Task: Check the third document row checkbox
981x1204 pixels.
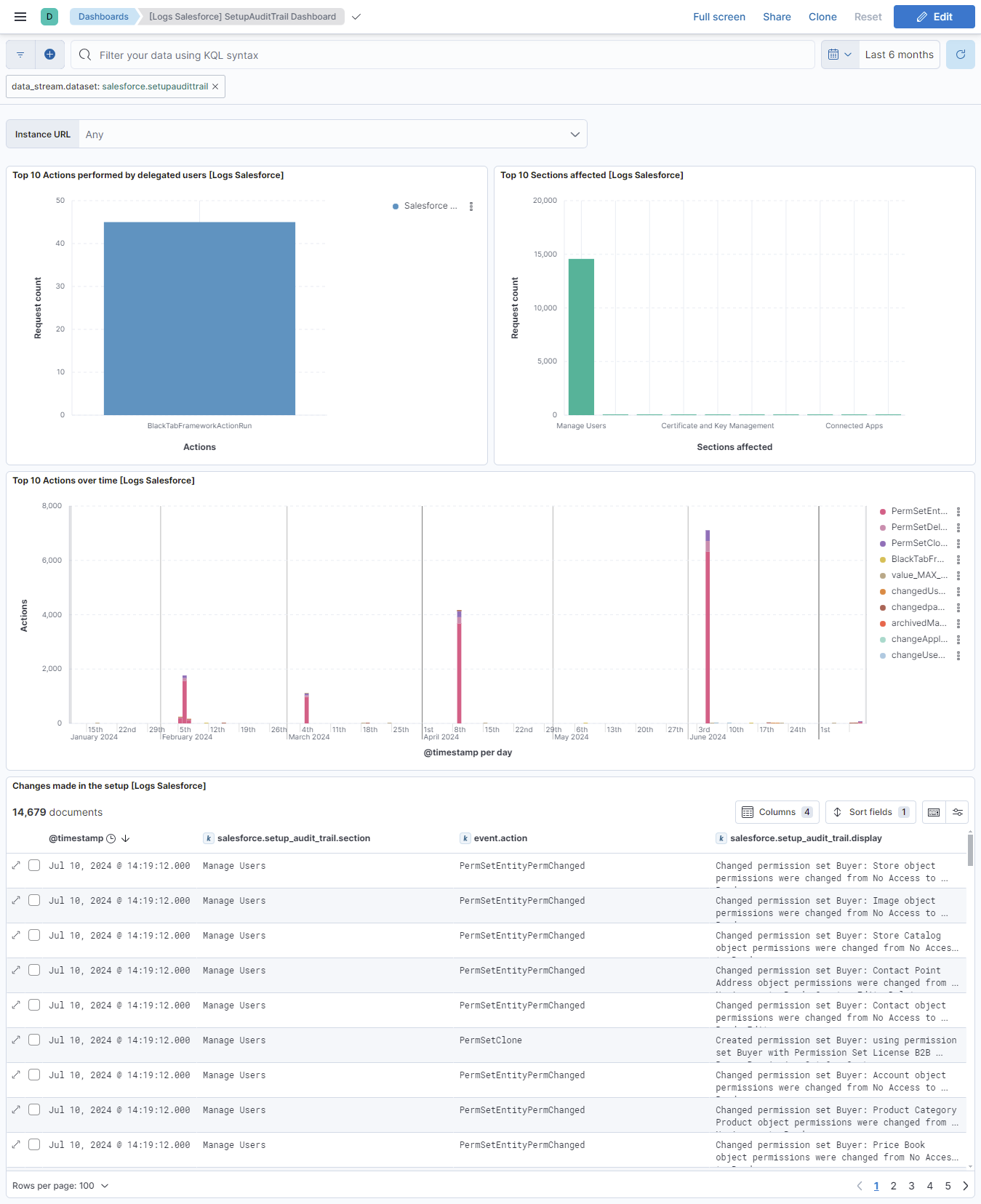Action: [x=34, y=935]
